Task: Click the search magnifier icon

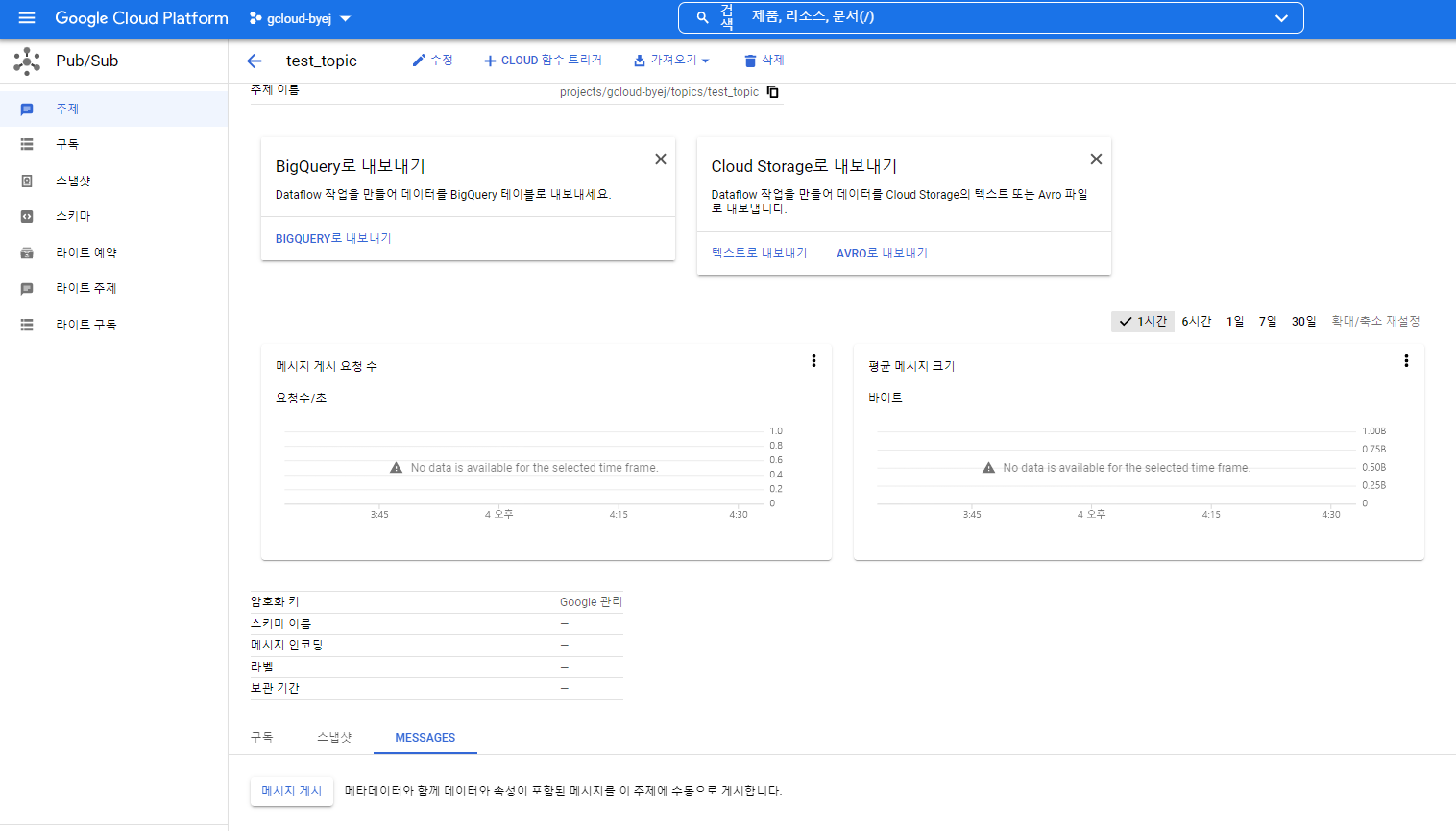Action: click(703, 17)
